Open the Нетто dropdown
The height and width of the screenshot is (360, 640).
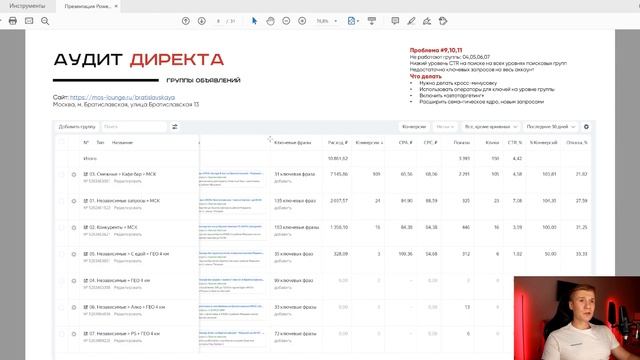click(x=445, y=127)
